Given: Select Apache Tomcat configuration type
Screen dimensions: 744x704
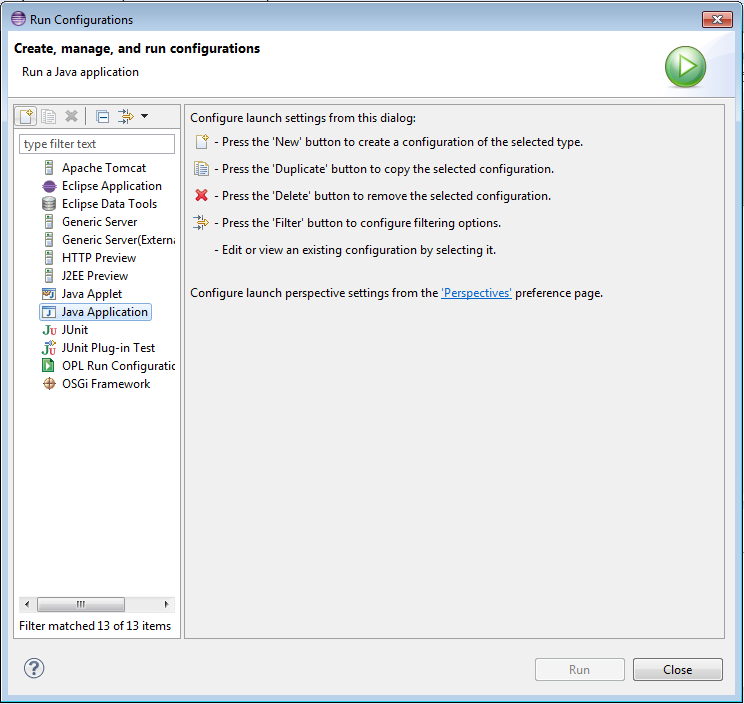Looking at the screenshot, I should click(x=103, y=168).
